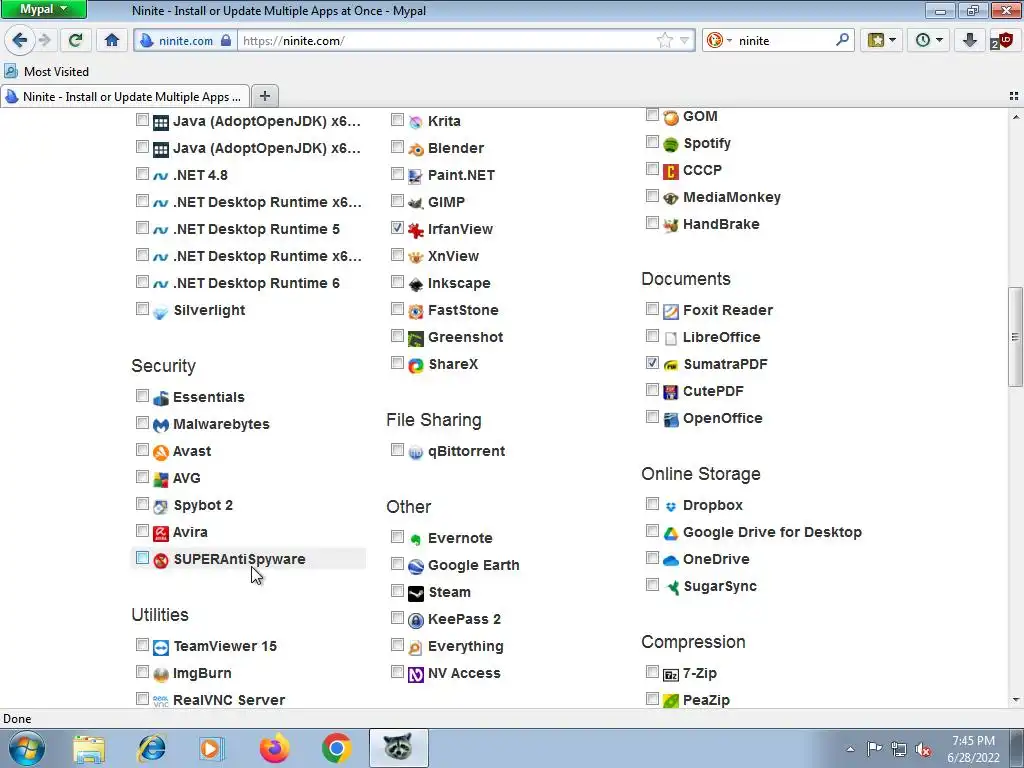Bookmark this page with the star

click(665, 40)
